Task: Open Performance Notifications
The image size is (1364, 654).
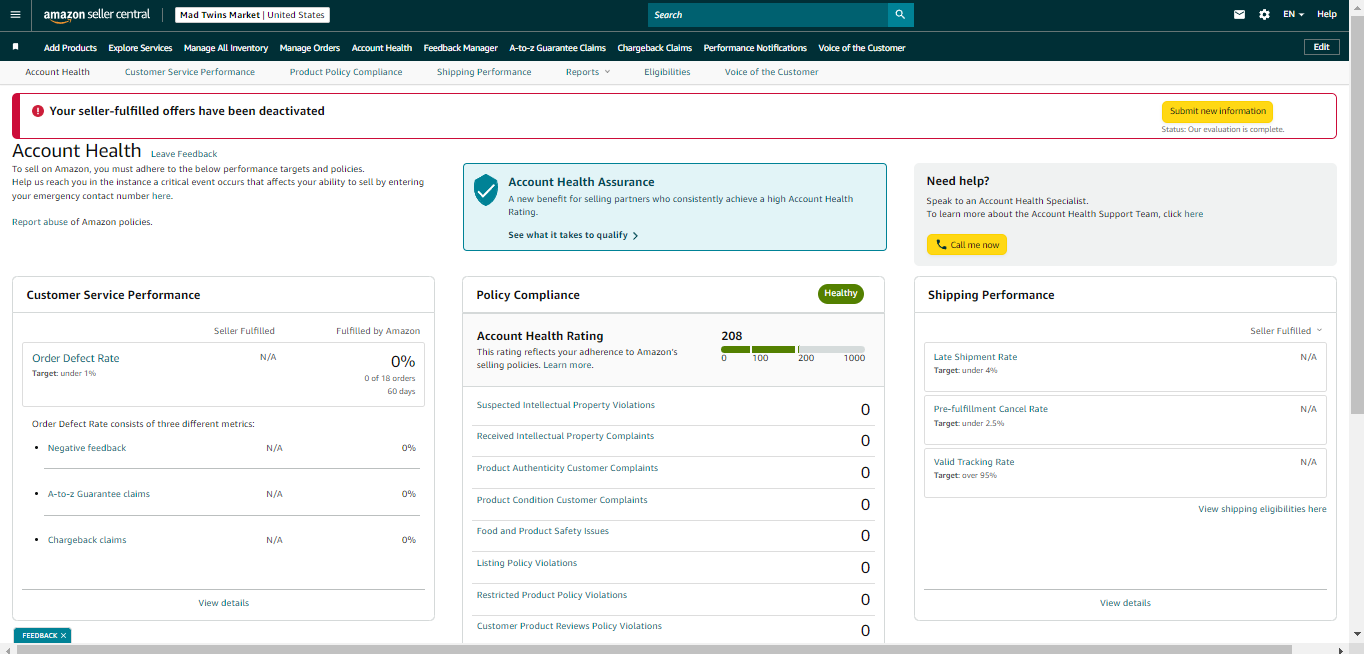Action: (x=755, y=48)
